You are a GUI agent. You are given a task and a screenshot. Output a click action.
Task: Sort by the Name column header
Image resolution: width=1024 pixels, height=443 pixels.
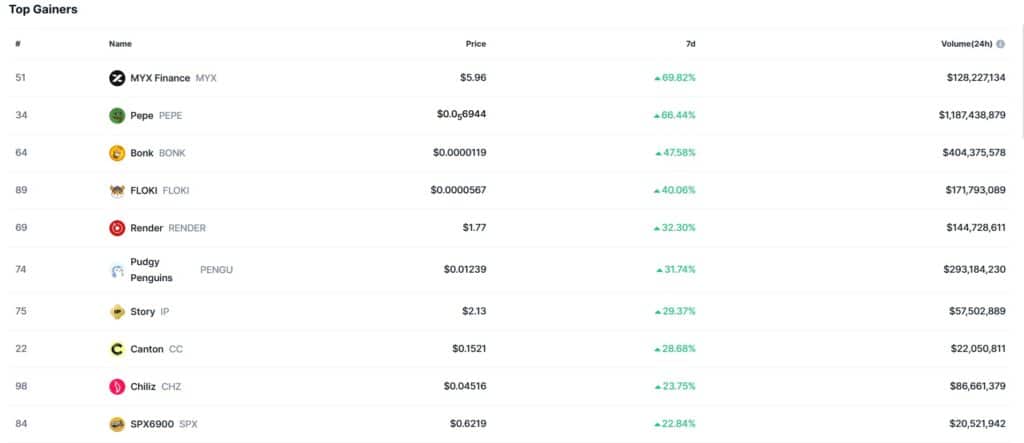pos(120,44)
